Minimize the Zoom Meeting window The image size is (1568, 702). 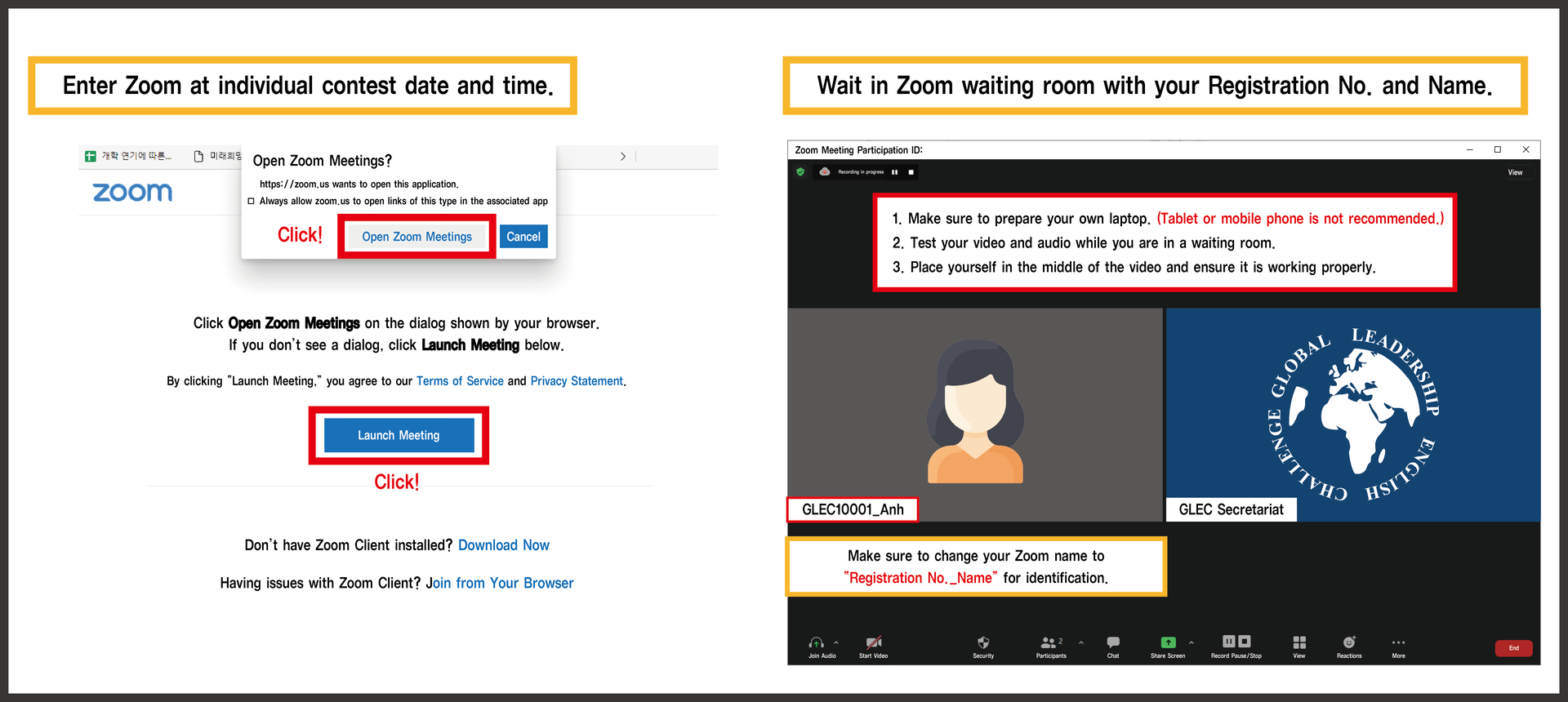pyautogui.click(x=1469, y=149)
